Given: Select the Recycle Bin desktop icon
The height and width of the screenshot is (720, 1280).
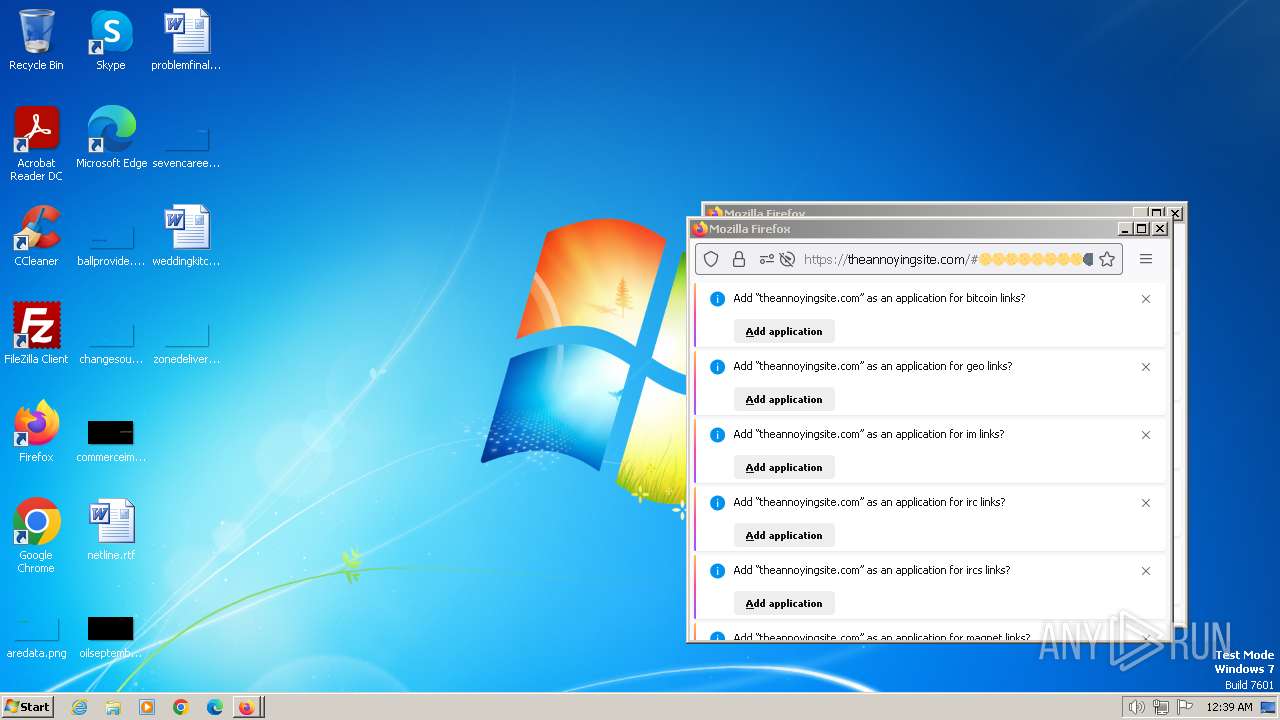Looking at the screenshot, I should pos(36,40).
